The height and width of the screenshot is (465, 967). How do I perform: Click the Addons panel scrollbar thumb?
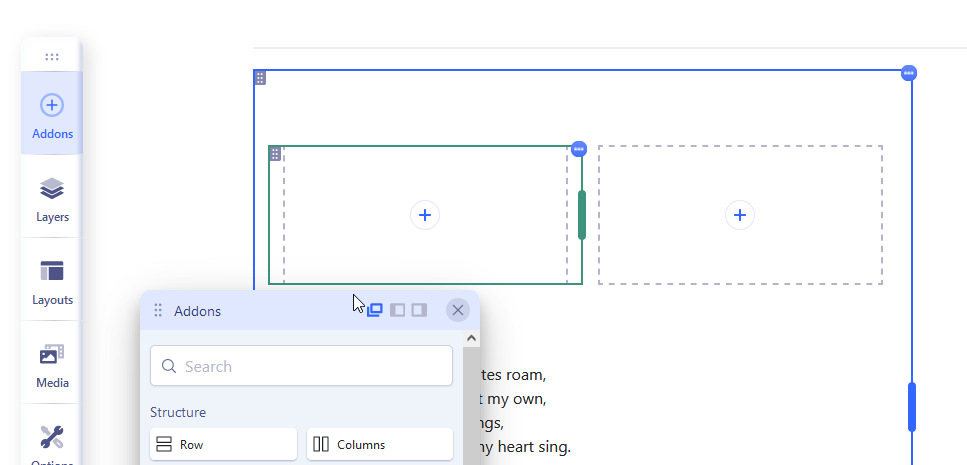(471, 407)
